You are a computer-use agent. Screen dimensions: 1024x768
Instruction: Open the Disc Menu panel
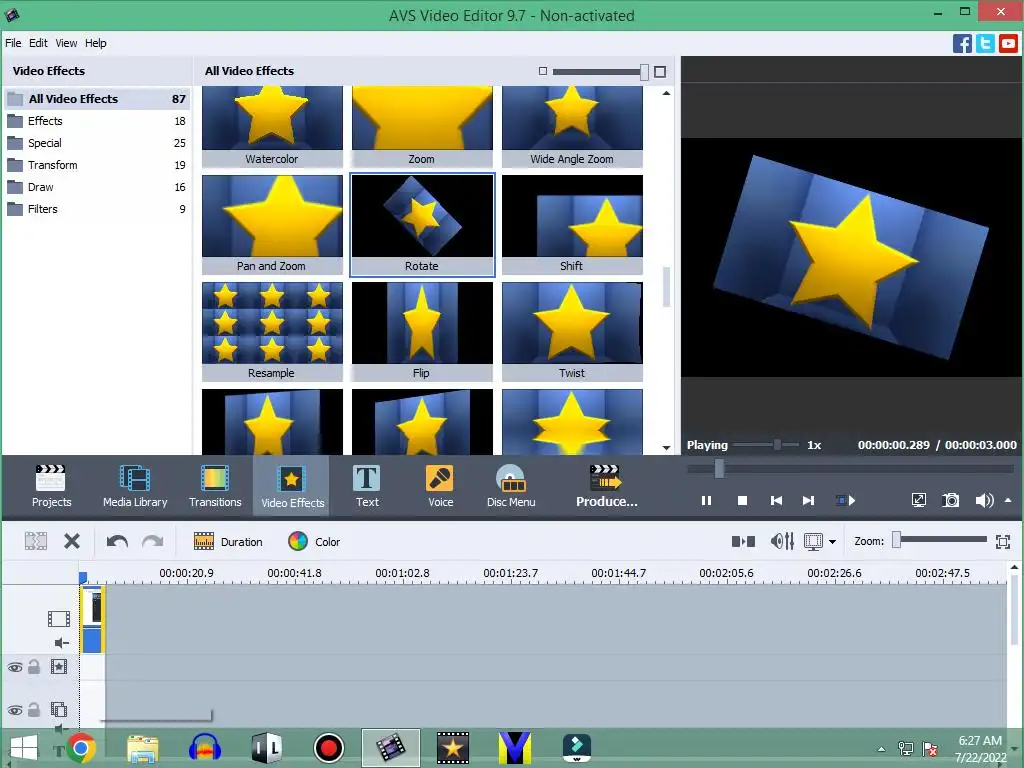click(511, 485)
